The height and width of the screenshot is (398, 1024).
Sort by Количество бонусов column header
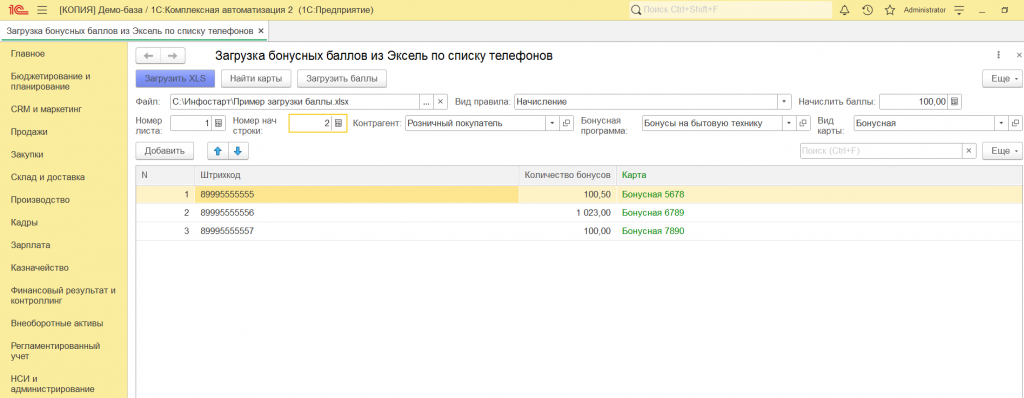tap(568, 175)
